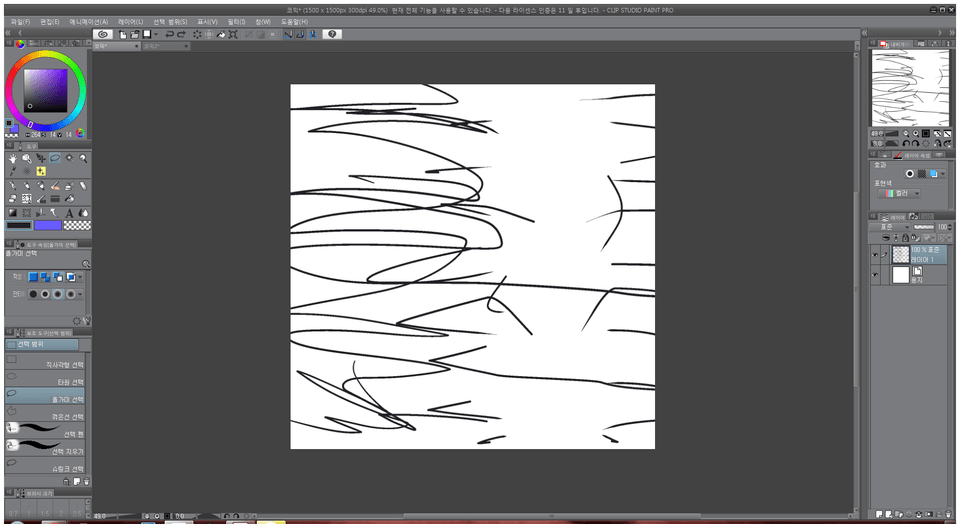Open the Save button dropdown arrow

(x=156, y=34)
